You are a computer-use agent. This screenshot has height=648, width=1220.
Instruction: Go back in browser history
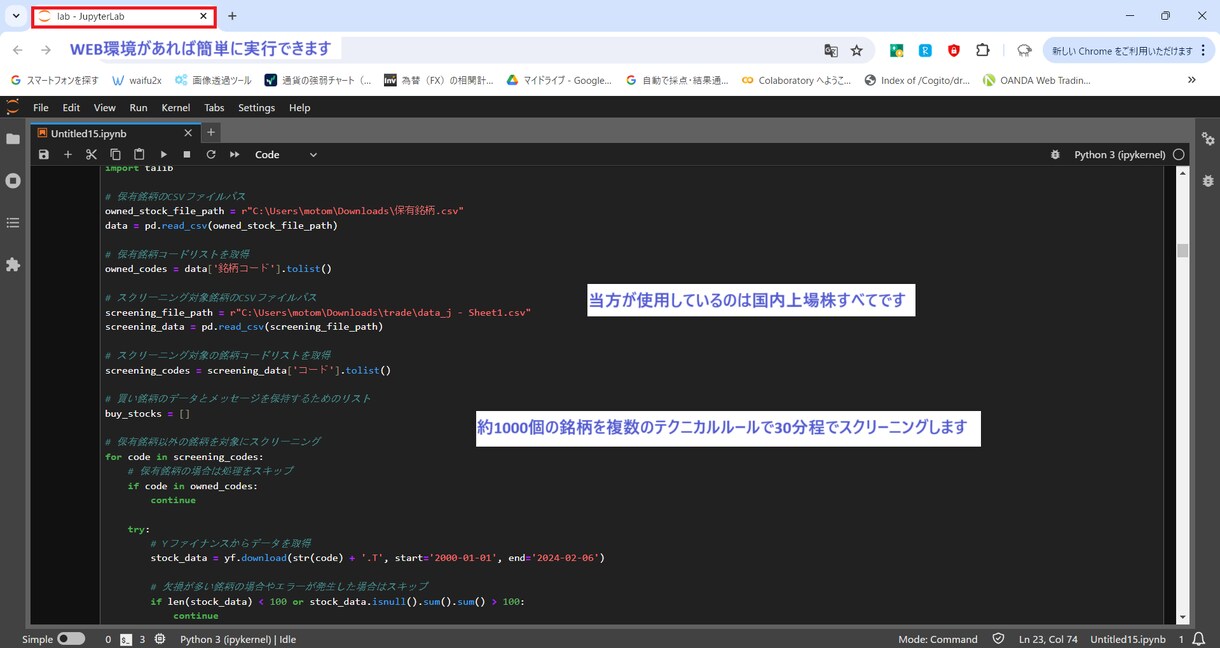18,50
